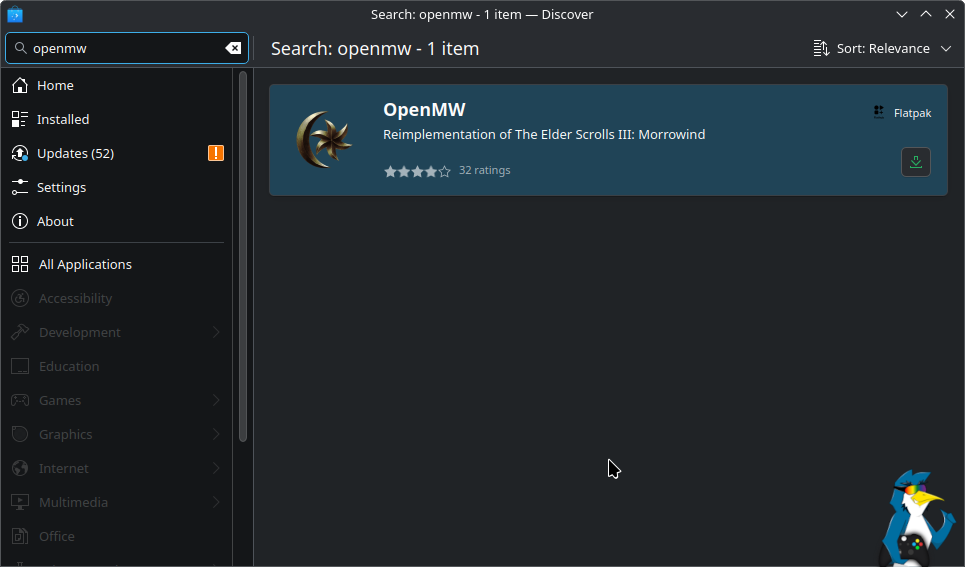Expand the Development category chevron

pos(216,332)
